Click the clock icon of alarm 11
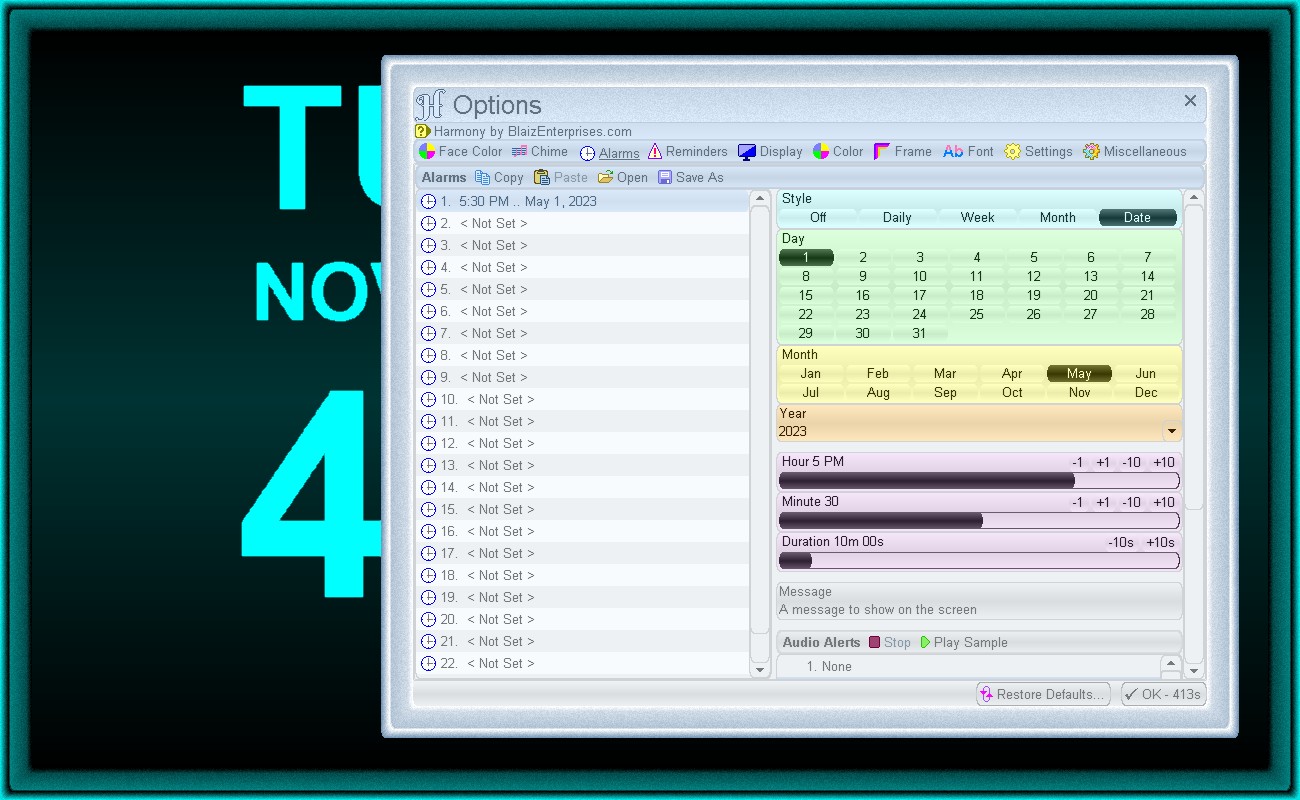The image size is (1300, 800). tap(428, 421)
